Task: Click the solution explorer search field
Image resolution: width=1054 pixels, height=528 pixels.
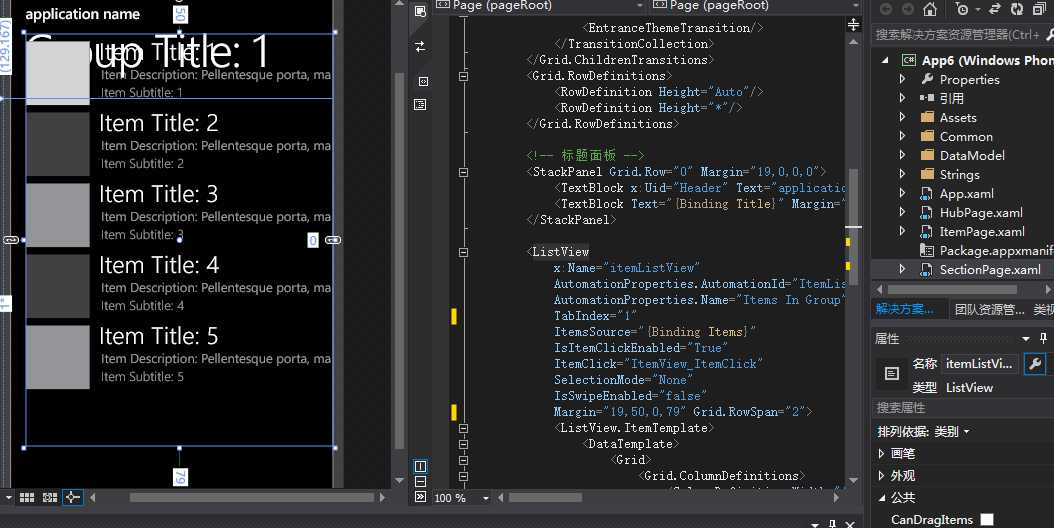Action: pos(959,34)
